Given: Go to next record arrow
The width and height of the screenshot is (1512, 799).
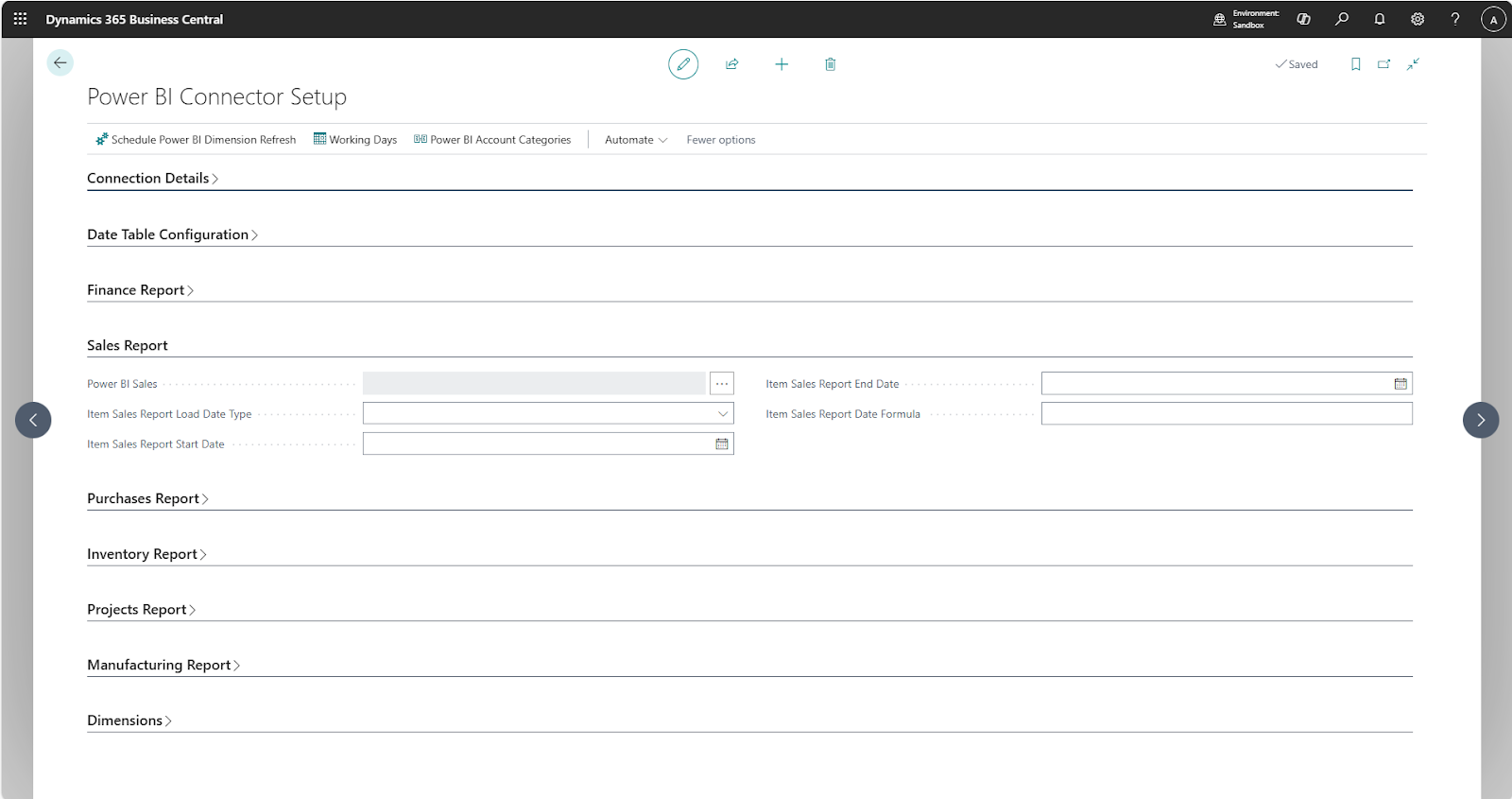Looking at the screenshot, I should 1481,420.
